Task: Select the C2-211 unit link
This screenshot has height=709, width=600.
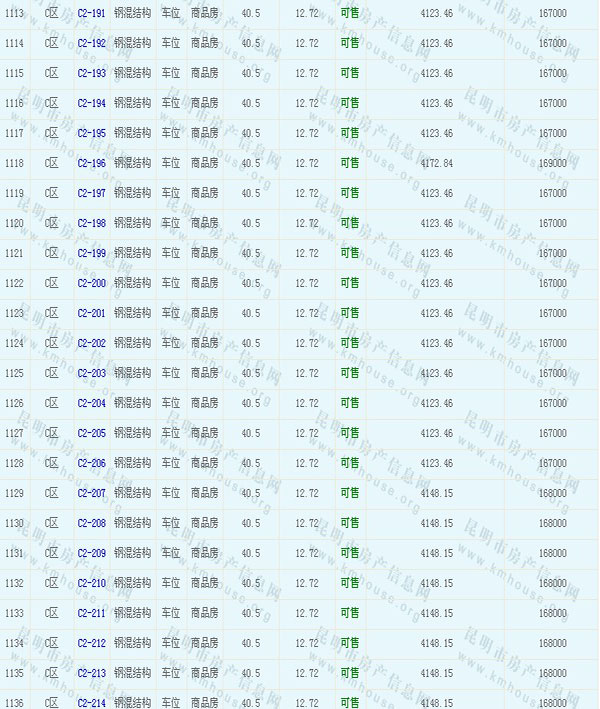Action: (x=91, y=614)
